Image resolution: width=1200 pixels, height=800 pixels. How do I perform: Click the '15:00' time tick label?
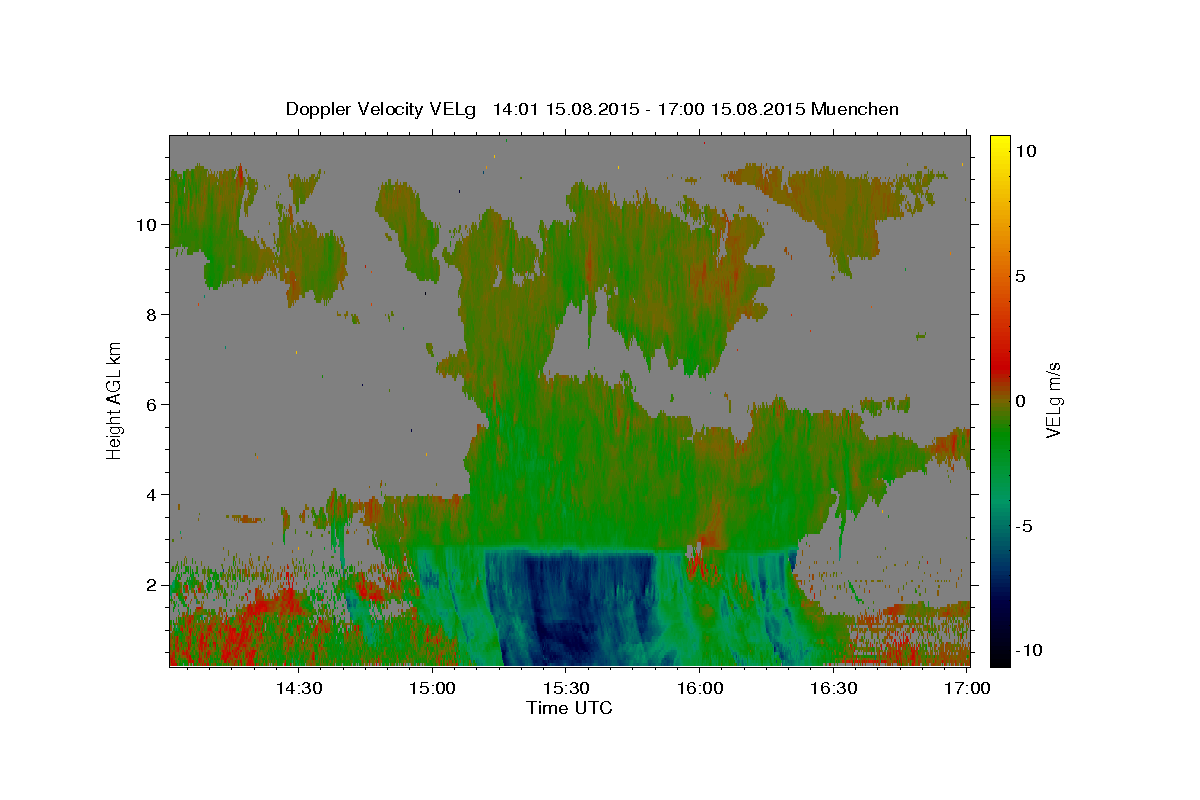click(x=432, y=688)
